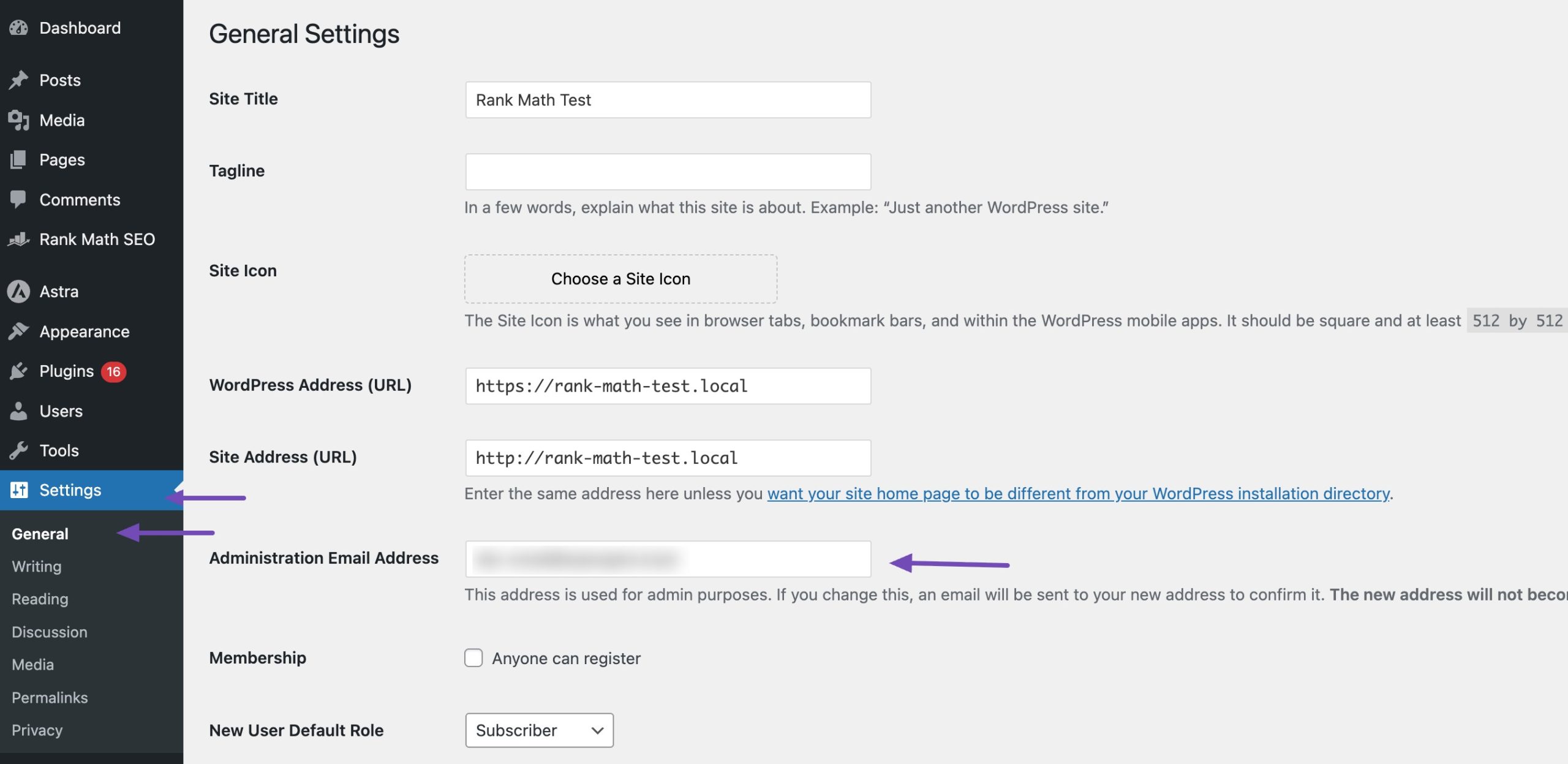Focus the Site Title input field
Screen dimensions: 1568x764
coord(668,100)
